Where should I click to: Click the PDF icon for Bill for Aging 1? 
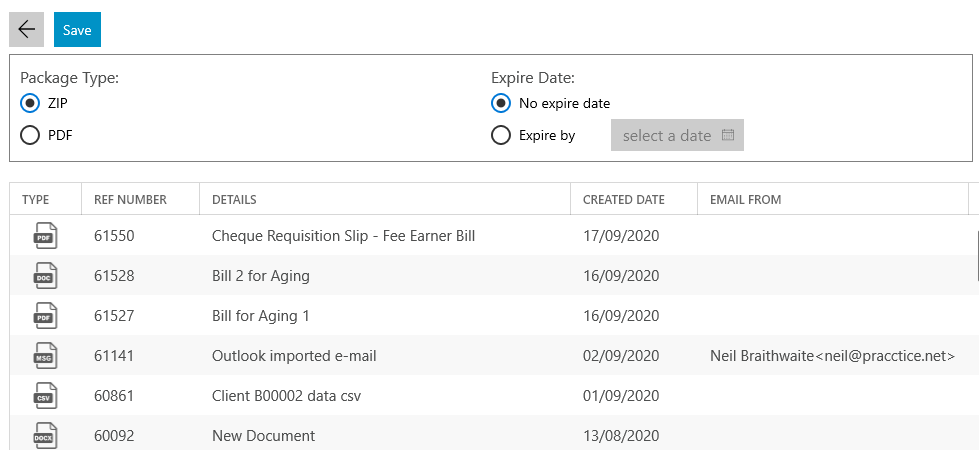[45, 316]
